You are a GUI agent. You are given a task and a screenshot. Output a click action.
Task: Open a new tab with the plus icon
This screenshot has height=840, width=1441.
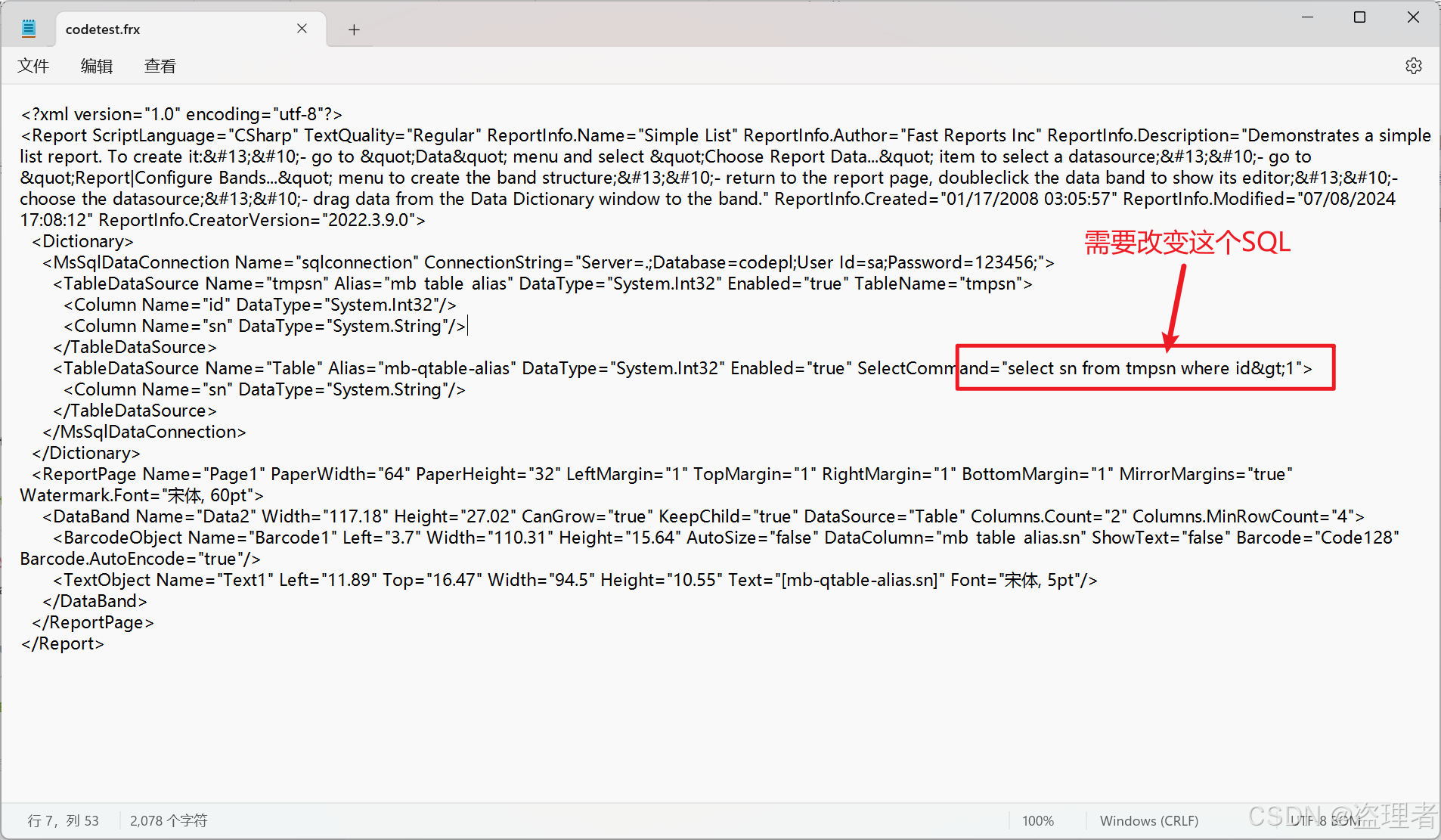(353, 29)
